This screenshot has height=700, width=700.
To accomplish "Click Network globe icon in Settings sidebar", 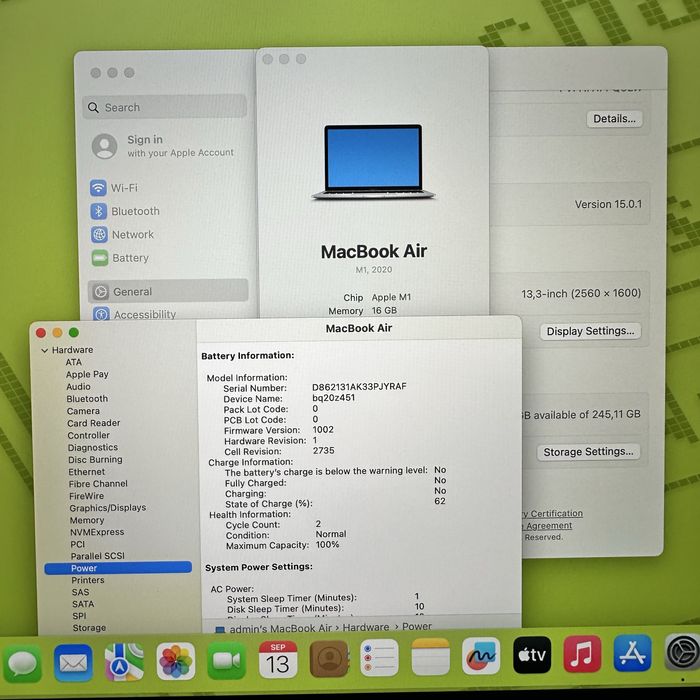I will [x=99, y=234].
